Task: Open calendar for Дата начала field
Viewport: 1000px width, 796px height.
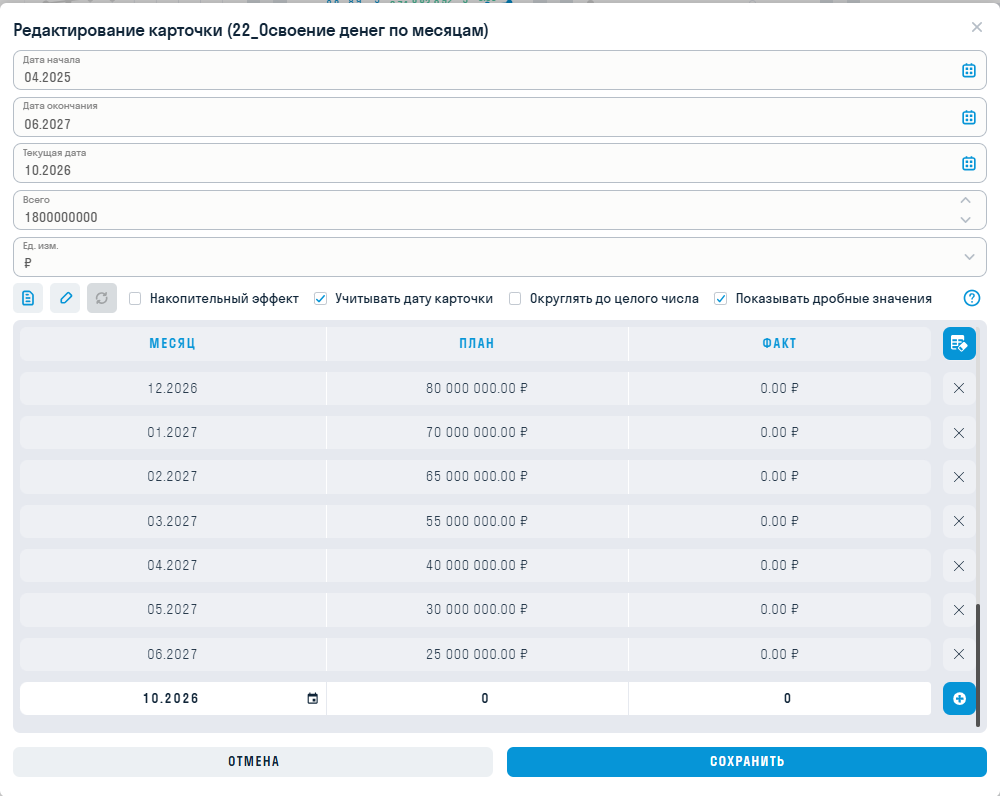Action: pyautogui.click(x=968, y=71)
